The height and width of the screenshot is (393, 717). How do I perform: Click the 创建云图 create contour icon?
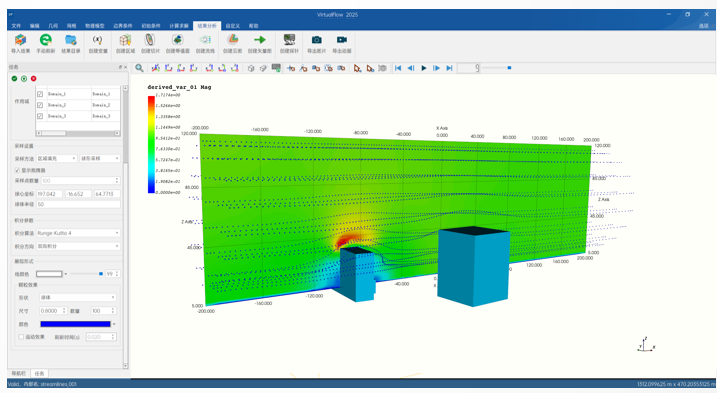pyautogui.click(x=233, y=40)
